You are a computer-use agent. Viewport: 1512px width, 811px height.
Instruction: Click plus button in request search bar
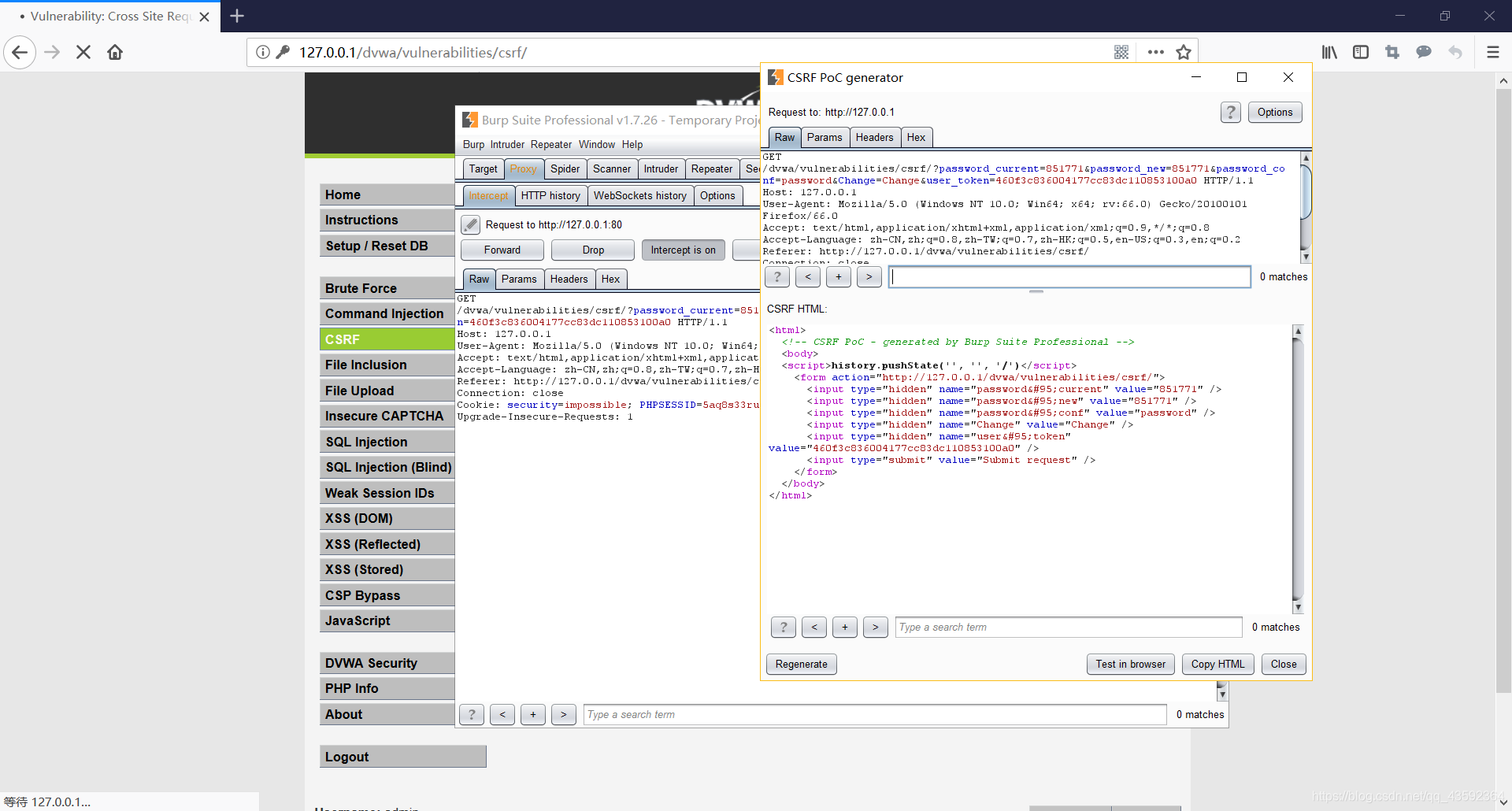(839, 277)
